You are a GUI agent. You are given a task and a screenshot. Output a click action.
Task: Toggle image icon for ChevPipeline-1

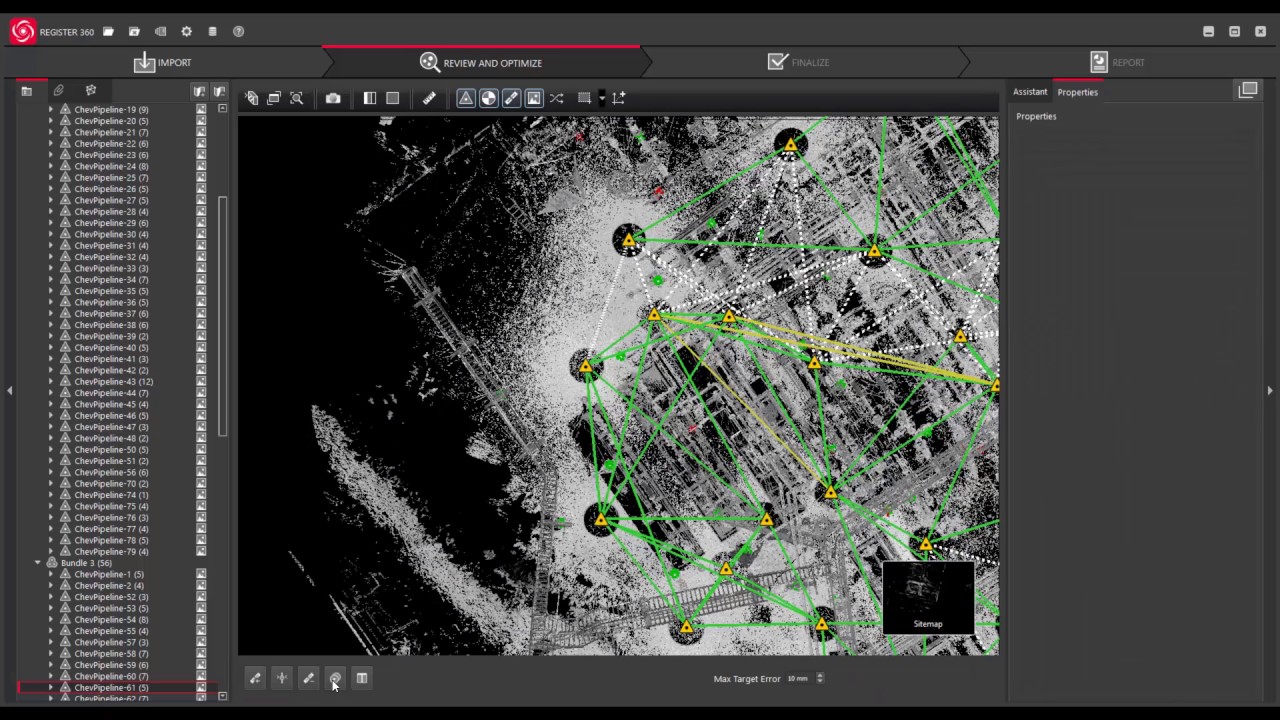201,575
